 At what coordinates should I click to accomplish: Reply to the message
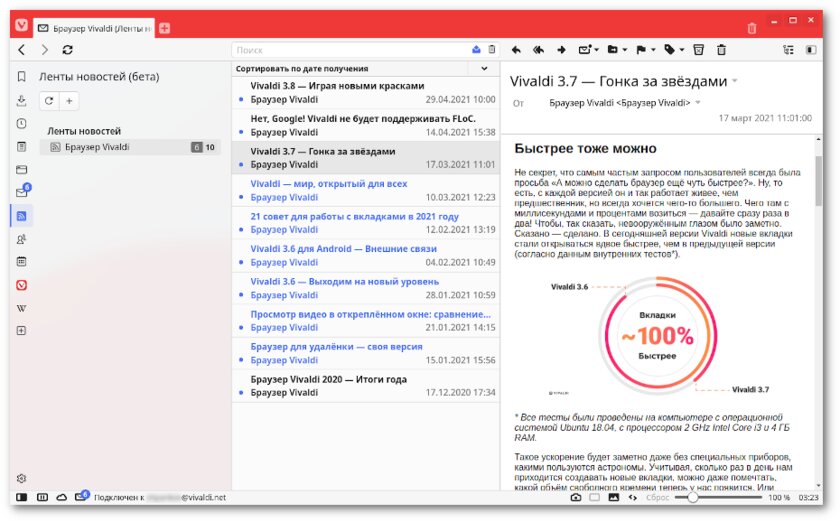click(516, 50)
